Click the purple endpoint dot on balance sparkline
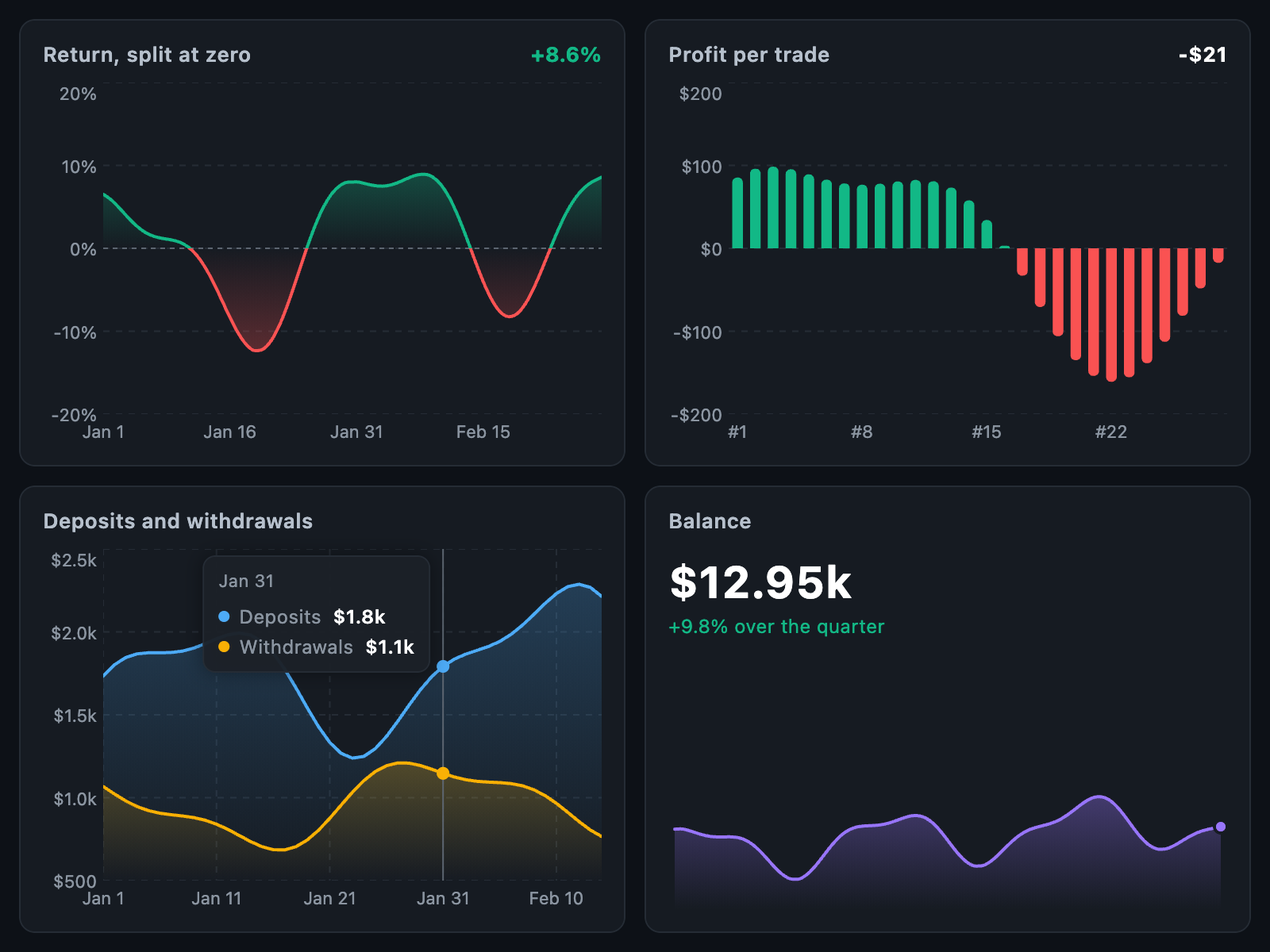The height and width of the screenshot is (952, 1270). pyautogui.click(x=1221, y=827)
